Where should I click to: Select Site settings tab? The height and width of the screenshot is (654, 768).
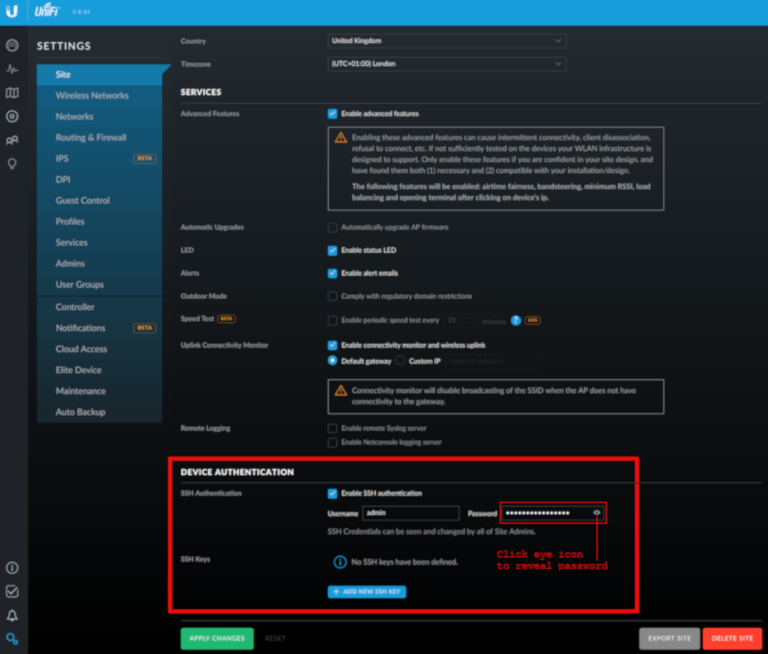(x=99, y=74)
